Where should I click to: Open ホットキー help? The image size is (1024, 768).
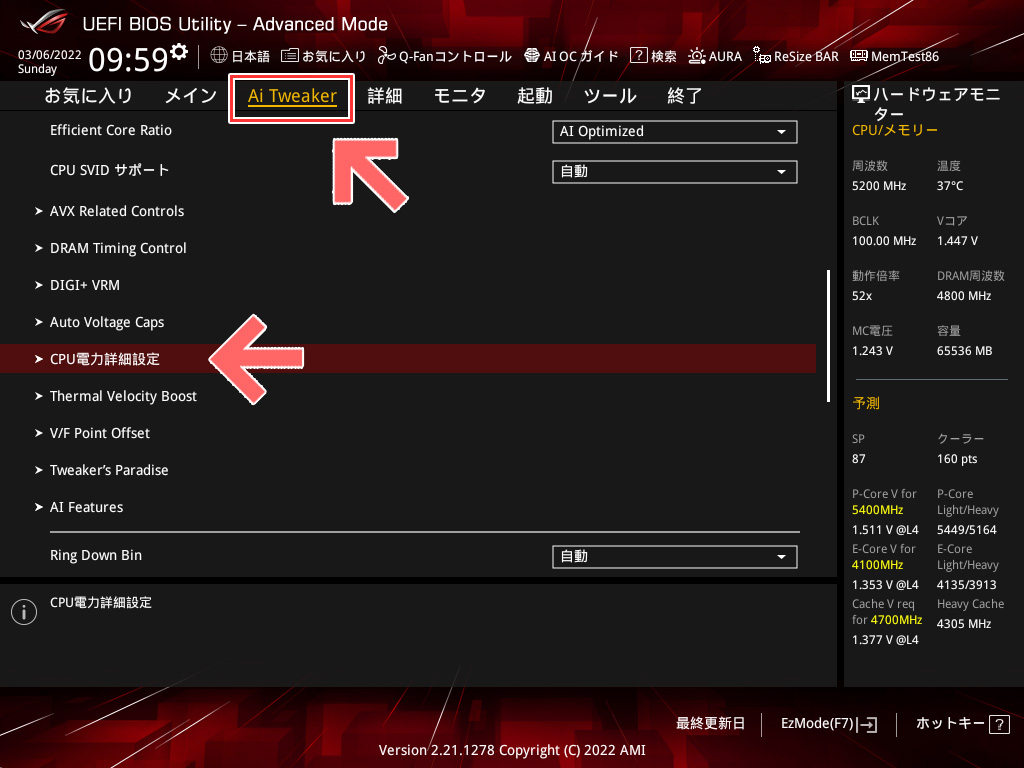pyautogui.click(x=962, y=724)
